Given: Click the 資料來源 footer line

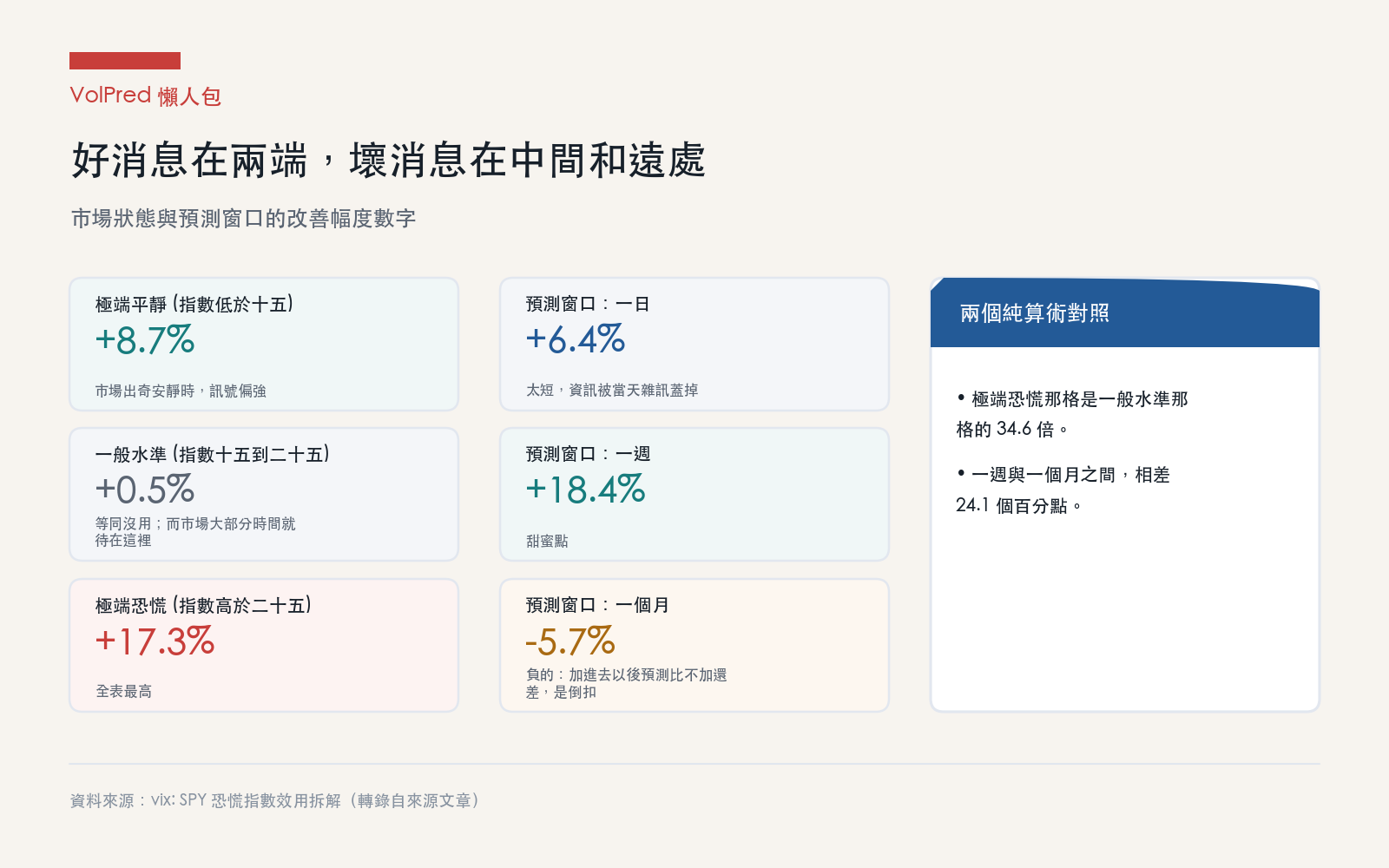Looking at the screenshot, I should click(x=274, y=800).
